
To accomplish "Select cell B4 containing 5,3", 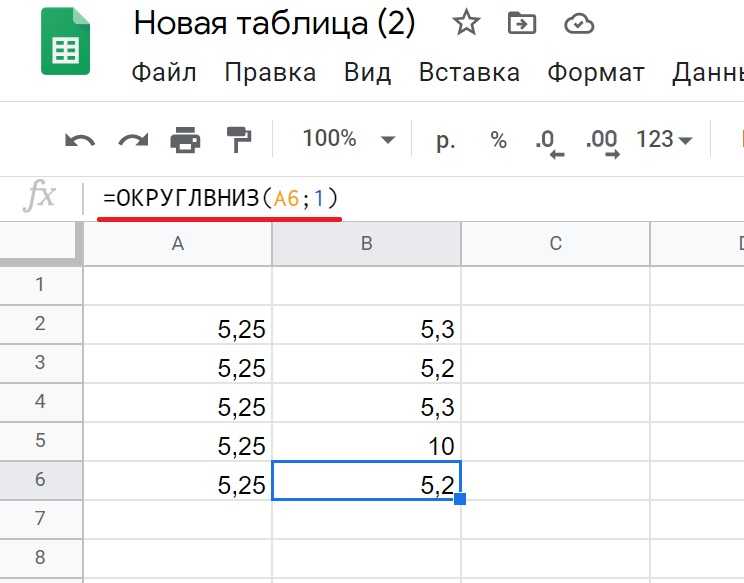I will [366, 402].
